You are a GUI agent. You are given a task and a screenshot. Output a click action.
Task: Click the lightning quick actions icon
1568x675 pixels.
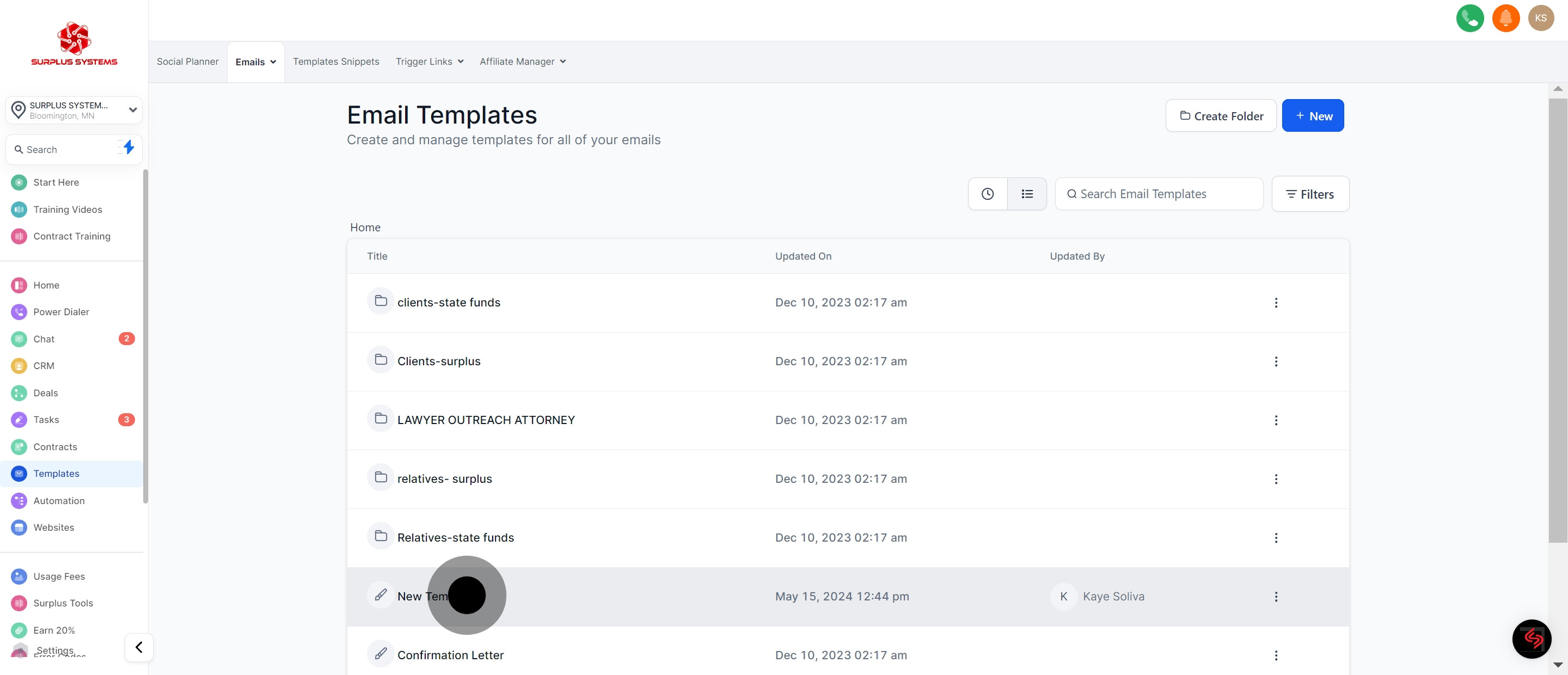128,148
